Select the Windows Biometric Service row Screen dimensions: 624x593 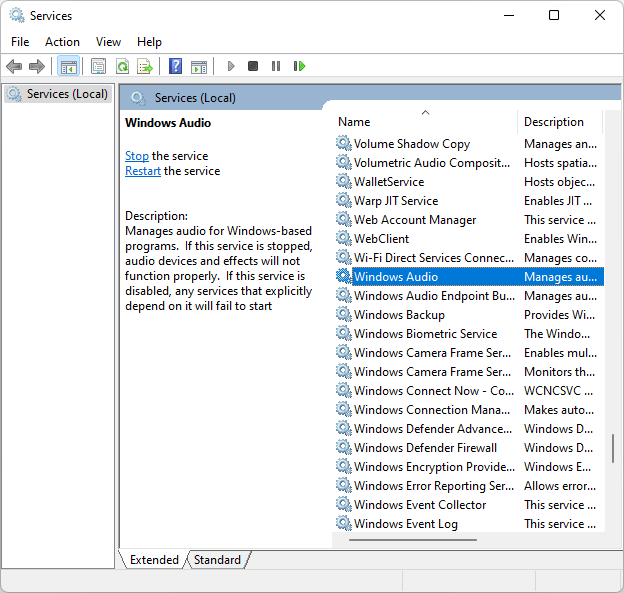469,334
